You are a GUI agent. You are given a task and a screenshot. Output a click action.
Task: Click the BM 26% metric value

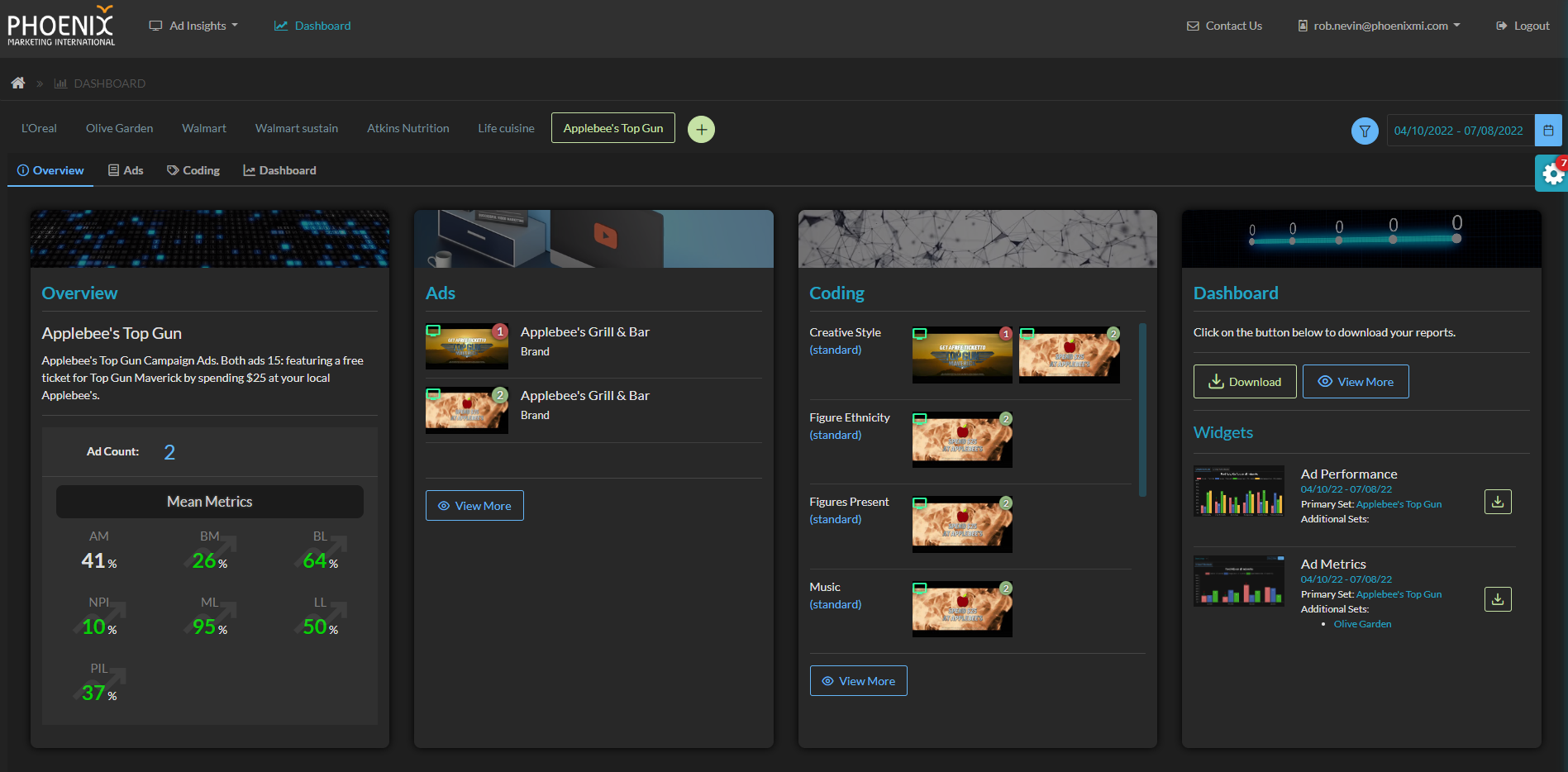[x=210, y=560]
